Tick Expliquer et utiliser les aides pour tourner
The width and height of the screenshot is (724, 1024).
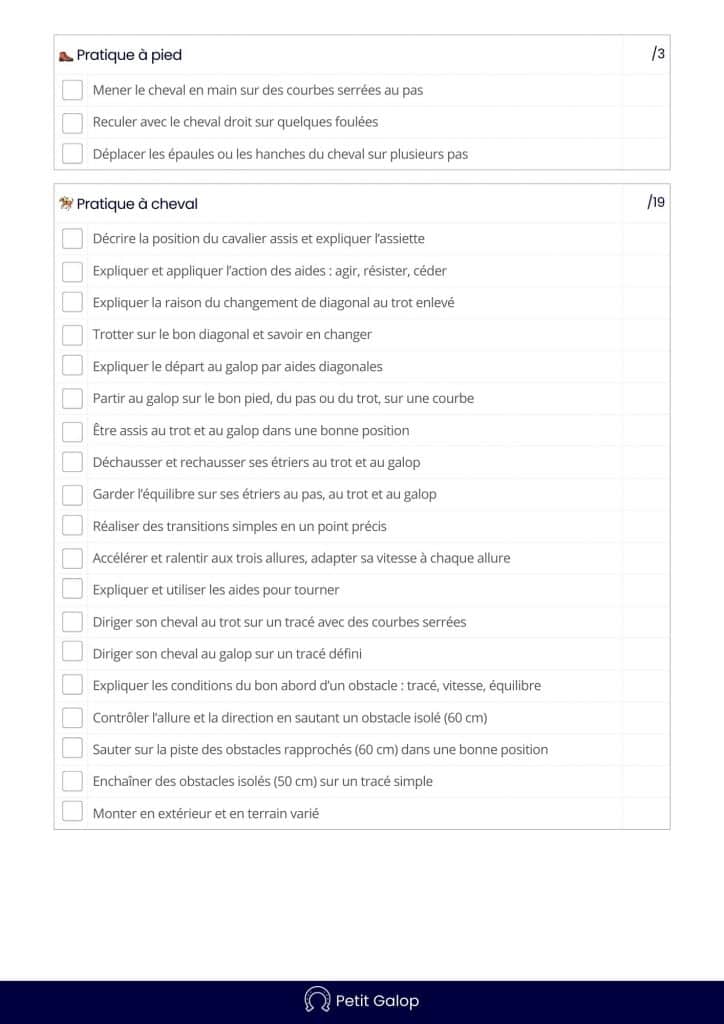[x=72, y=589]
